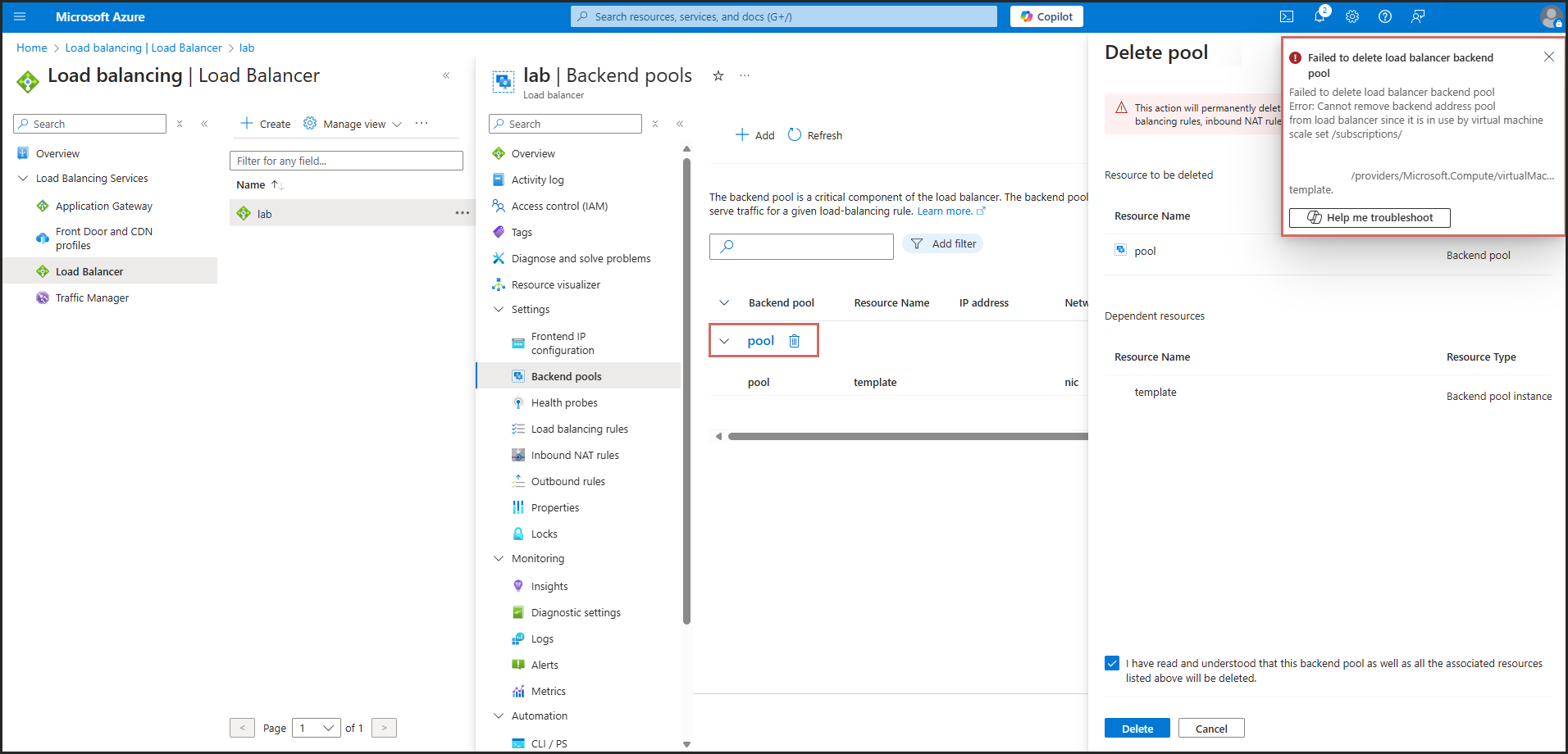Open Cloud Shell from the top bar

pos(1287,16)
